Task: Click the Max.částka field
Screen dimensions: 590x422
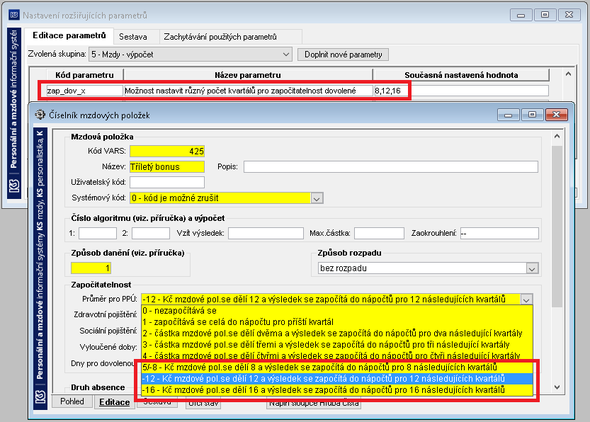Action: [379, 233]
